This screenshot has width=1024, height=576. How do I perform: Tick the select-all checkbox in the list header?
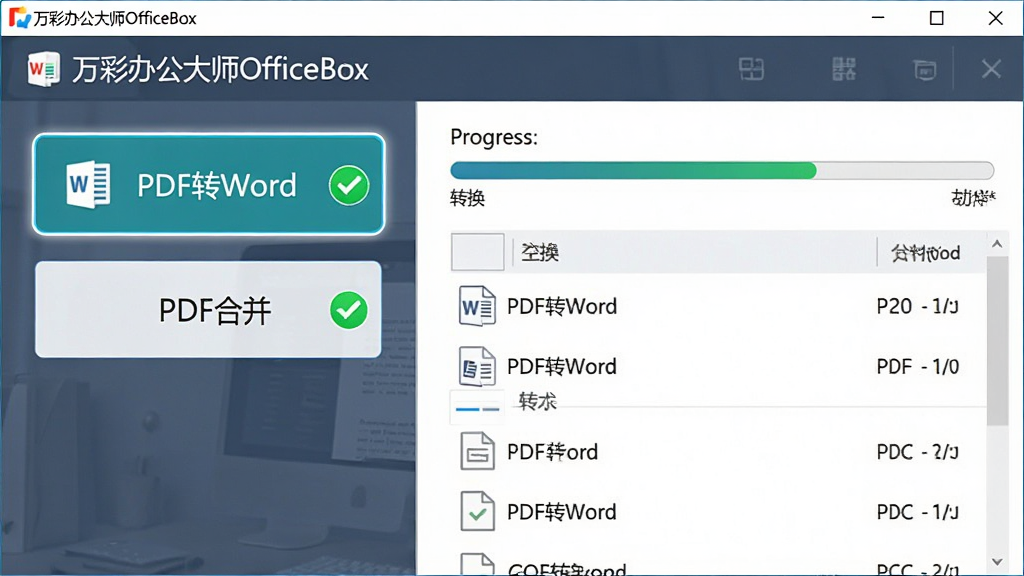[x=477, y=252]
